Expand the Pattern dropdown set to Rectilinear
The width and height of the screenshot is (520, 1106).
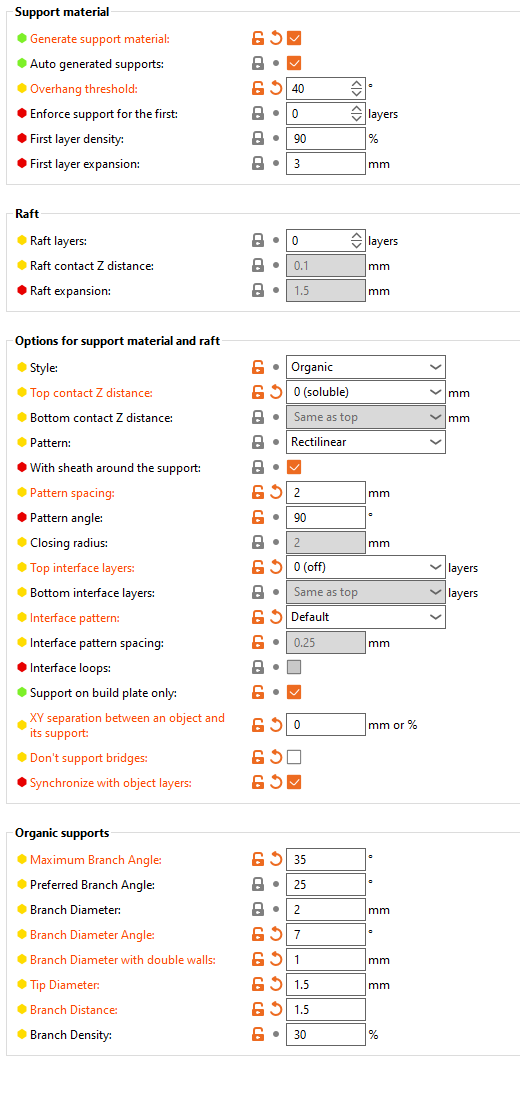tap(365, 442)
